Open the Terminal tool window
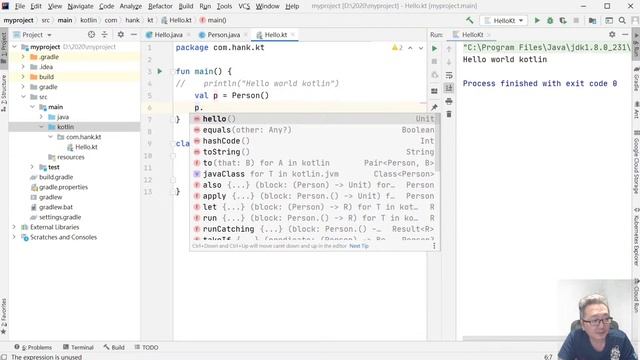The height and width of the screenshot is (360, 640). pos(78,347)
